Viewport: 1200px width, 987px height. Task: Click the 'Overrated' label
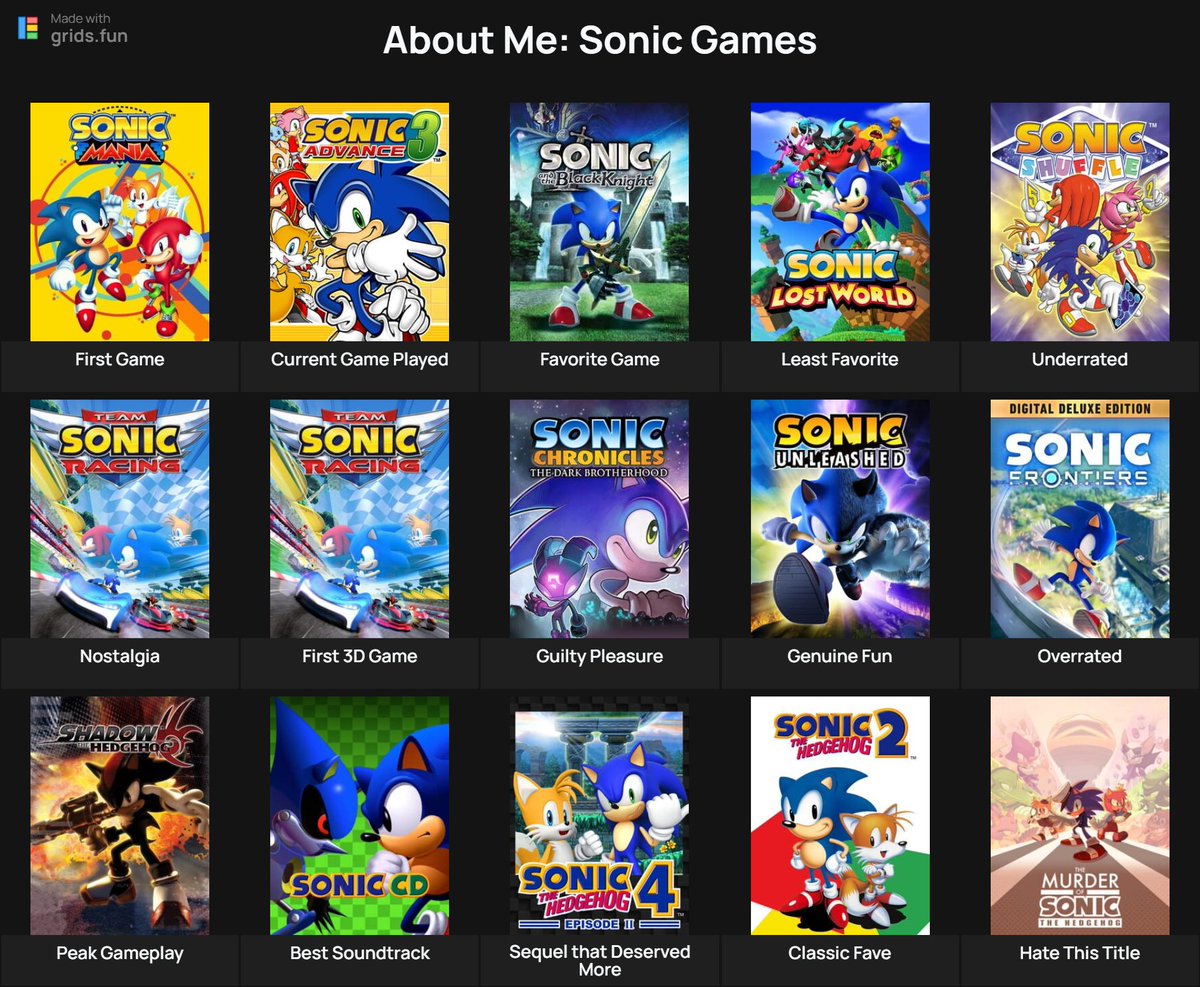click(1080, 656)
